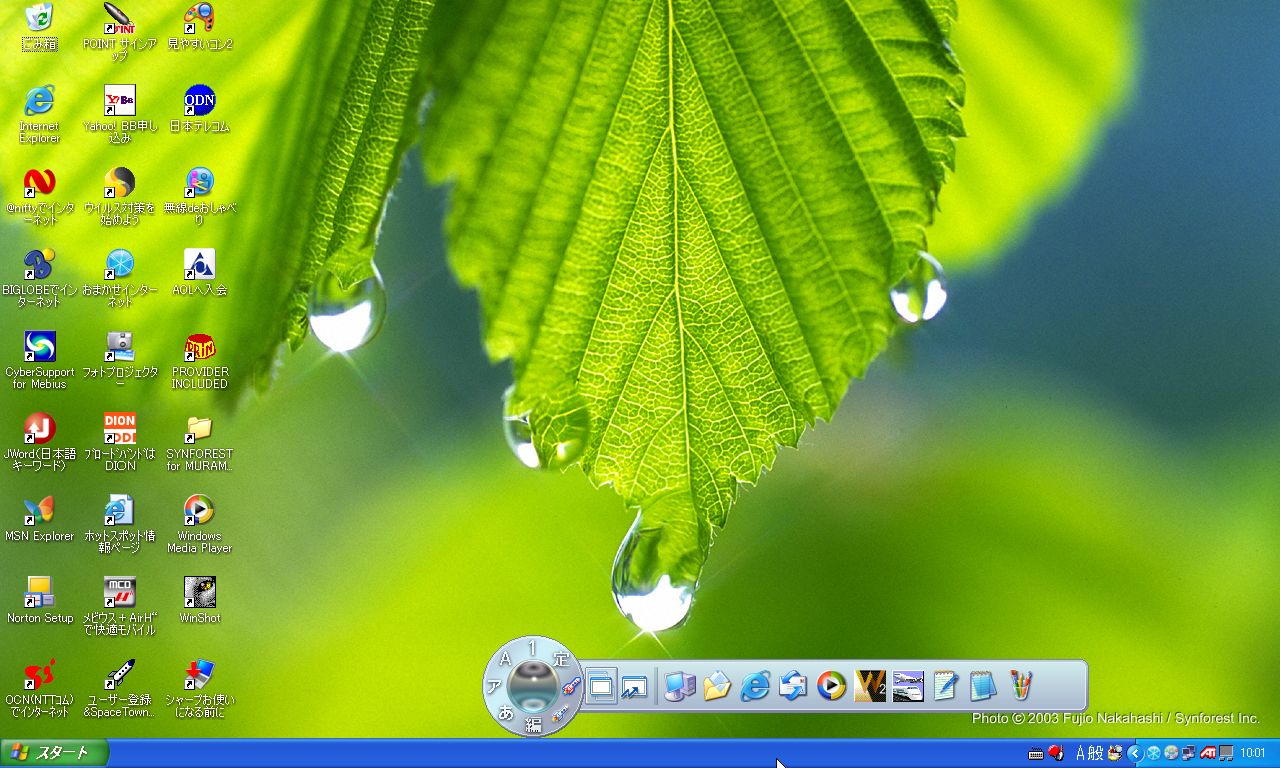The image size is (1280, 768).
Task: Click the media player icon in launcher dock
Action: click(831, 686)
